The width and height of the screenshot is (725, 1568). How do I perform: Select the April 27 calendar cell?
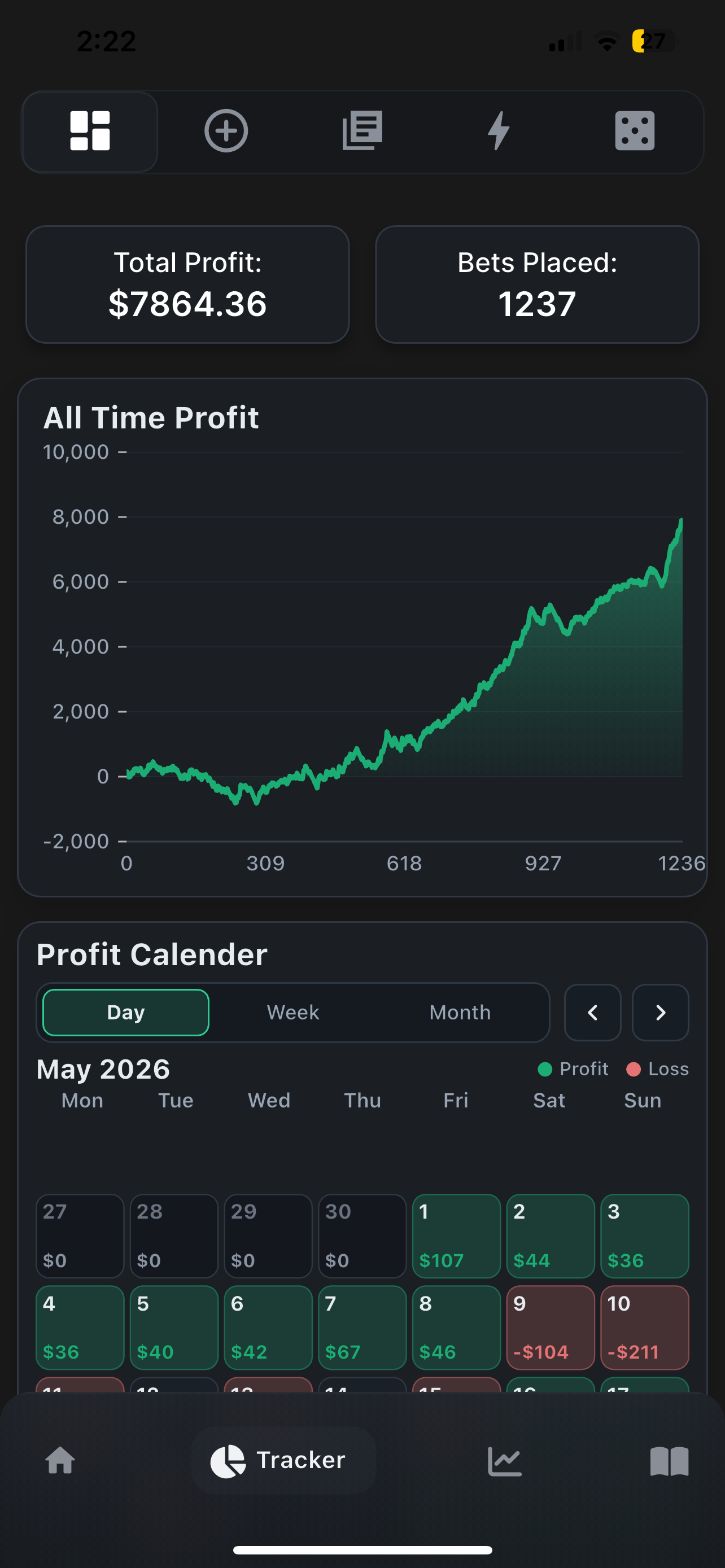click(x=80, y=1236)
